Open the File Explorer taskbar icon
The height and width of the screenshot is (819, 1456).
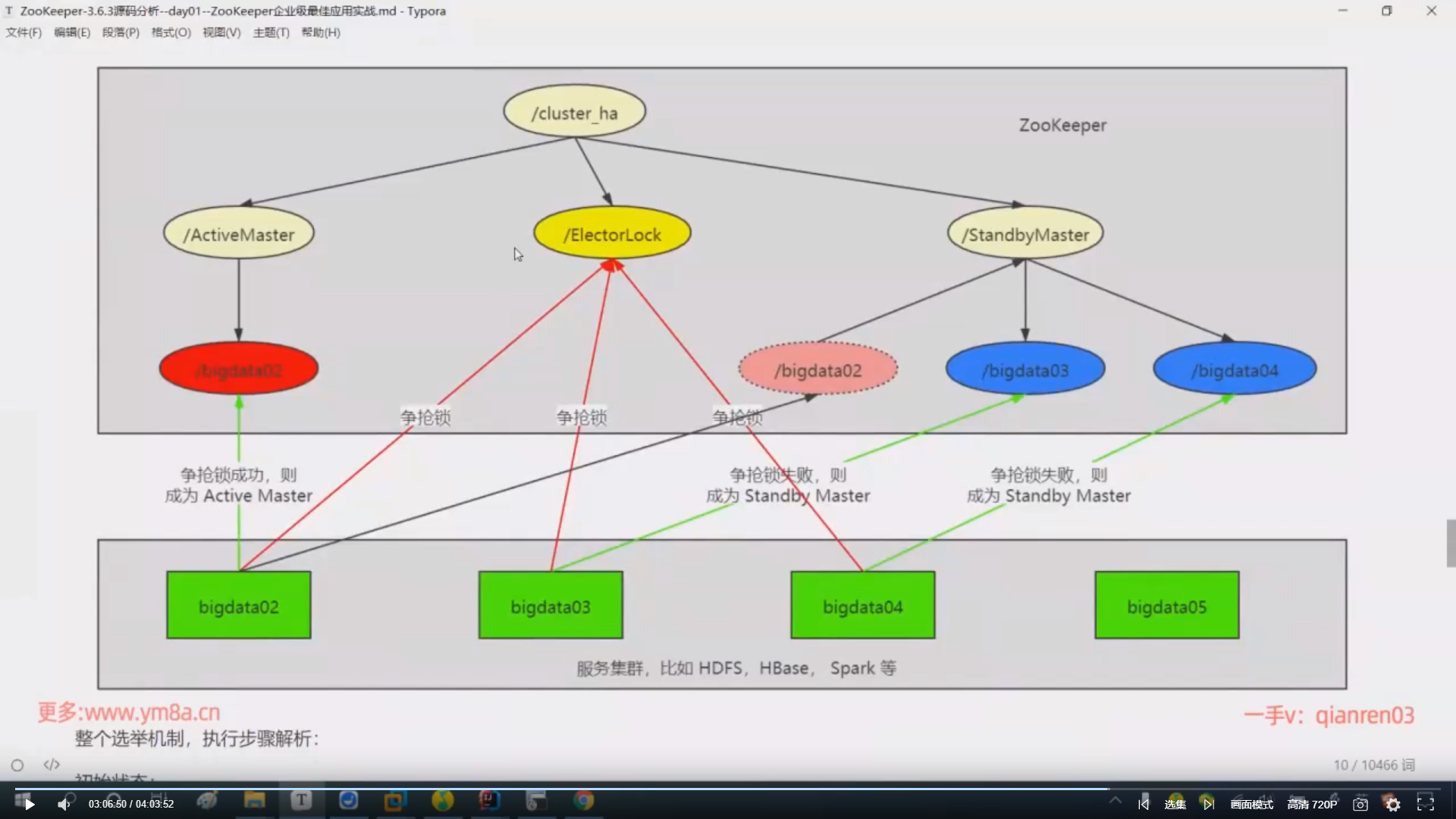click(255, 800)
